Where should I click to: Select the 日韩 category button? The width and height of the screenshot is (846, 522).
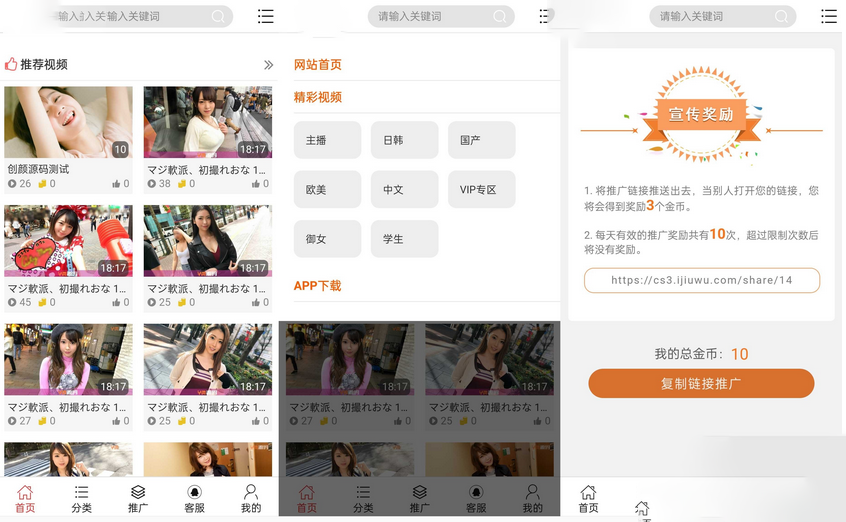[x=405, y=140]
